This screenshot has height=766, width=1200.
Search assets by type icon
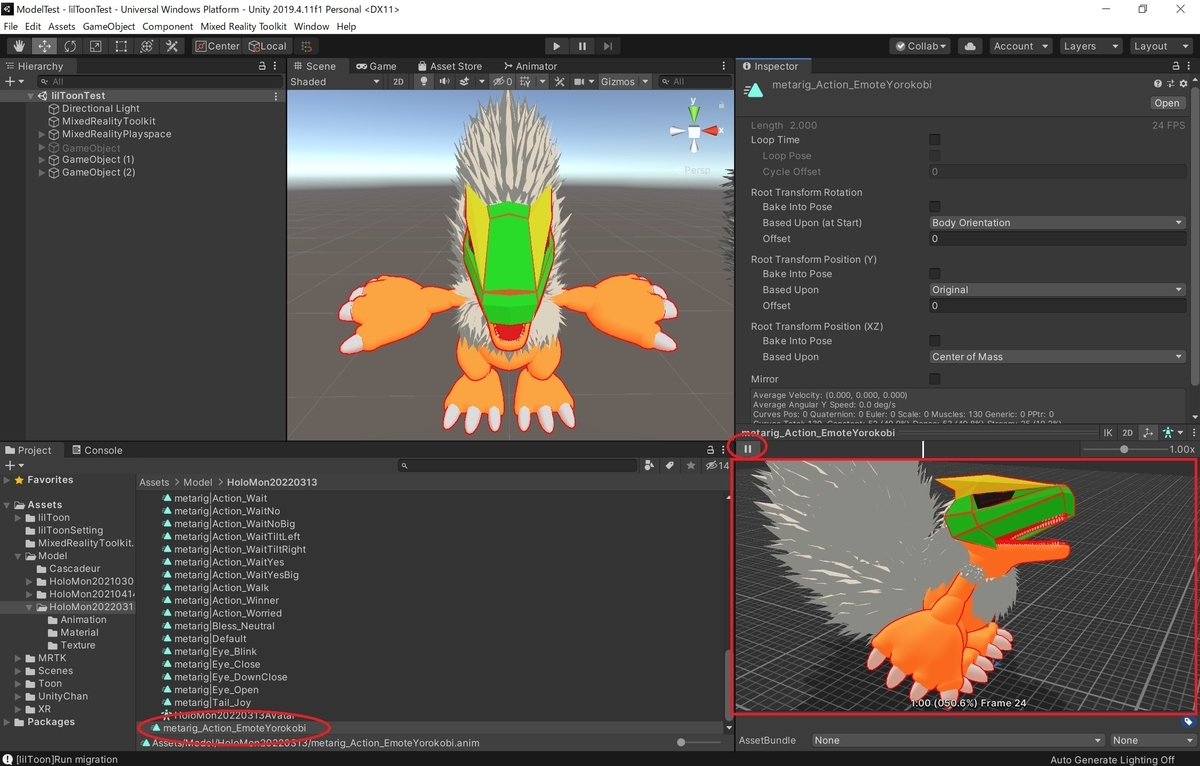tap(649, 465)
